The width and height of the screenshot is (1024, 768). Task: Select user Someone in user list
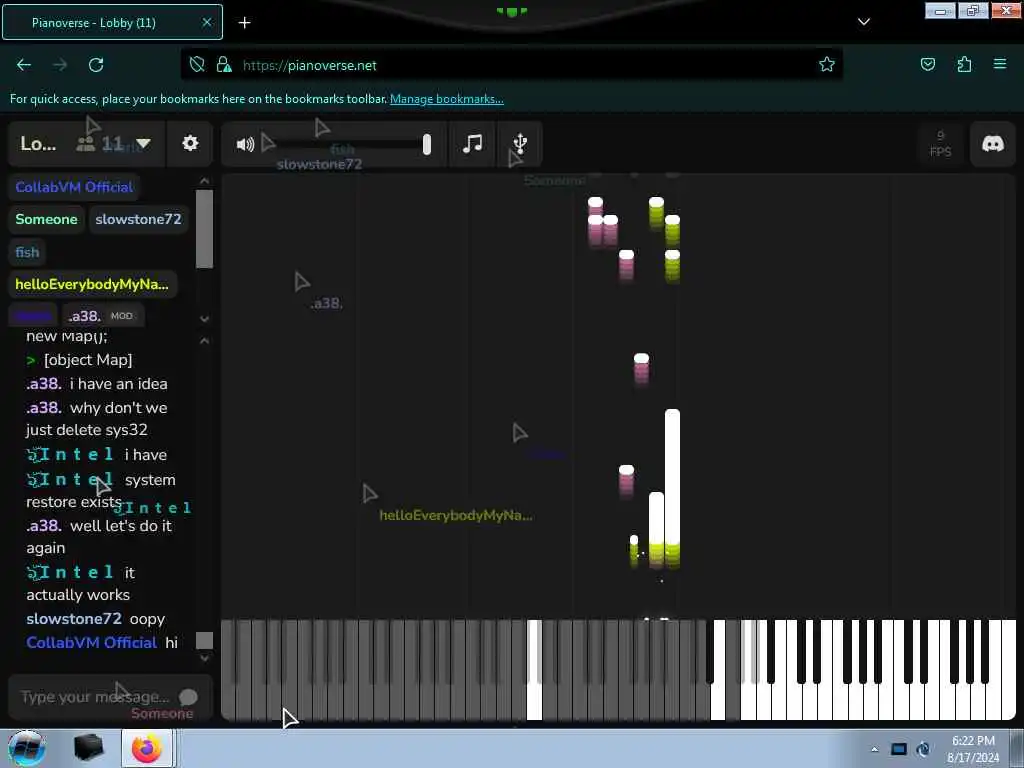point(46,219)
